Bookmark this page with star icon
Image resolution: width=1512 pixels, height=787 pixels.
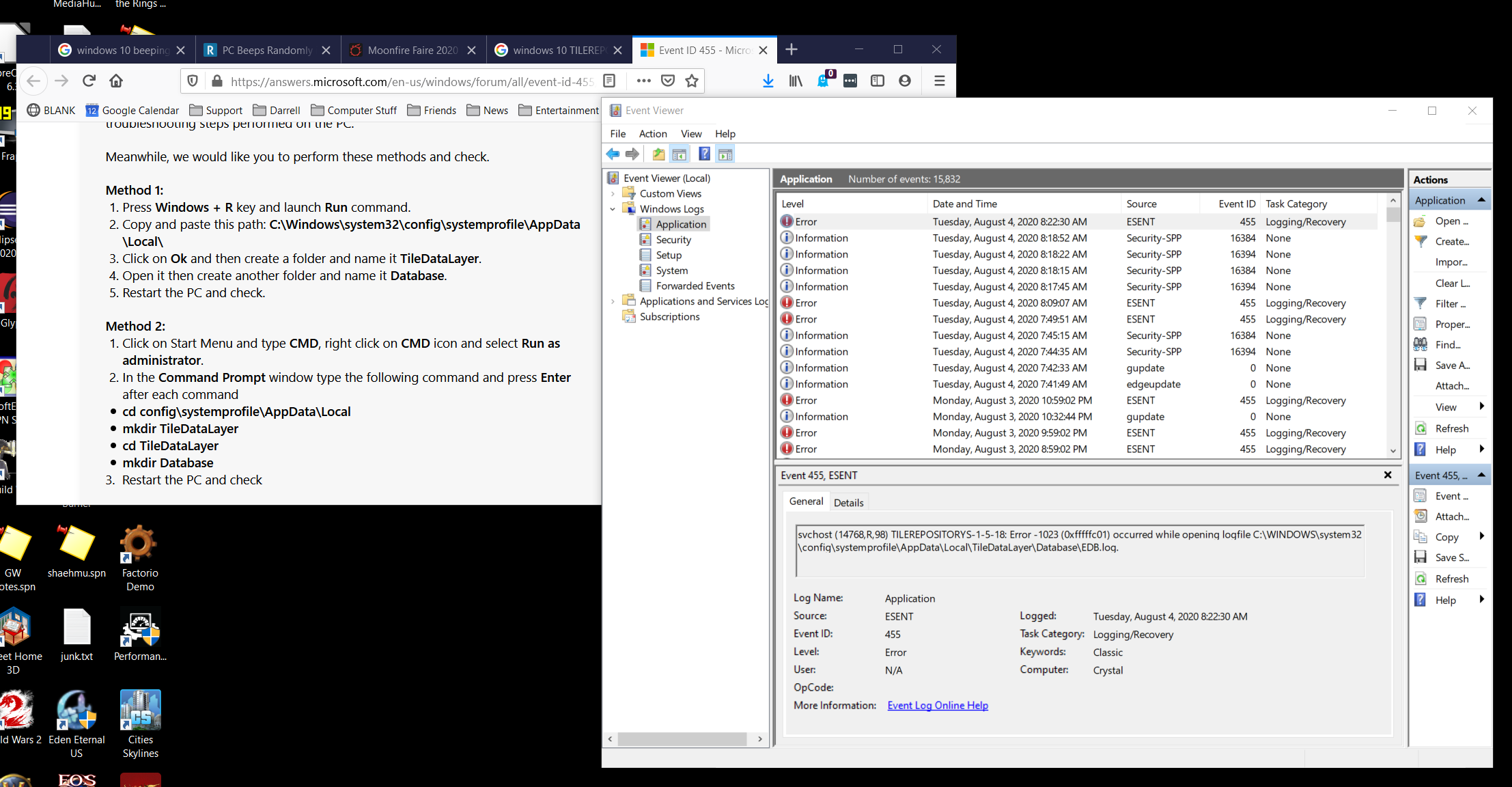692,81
